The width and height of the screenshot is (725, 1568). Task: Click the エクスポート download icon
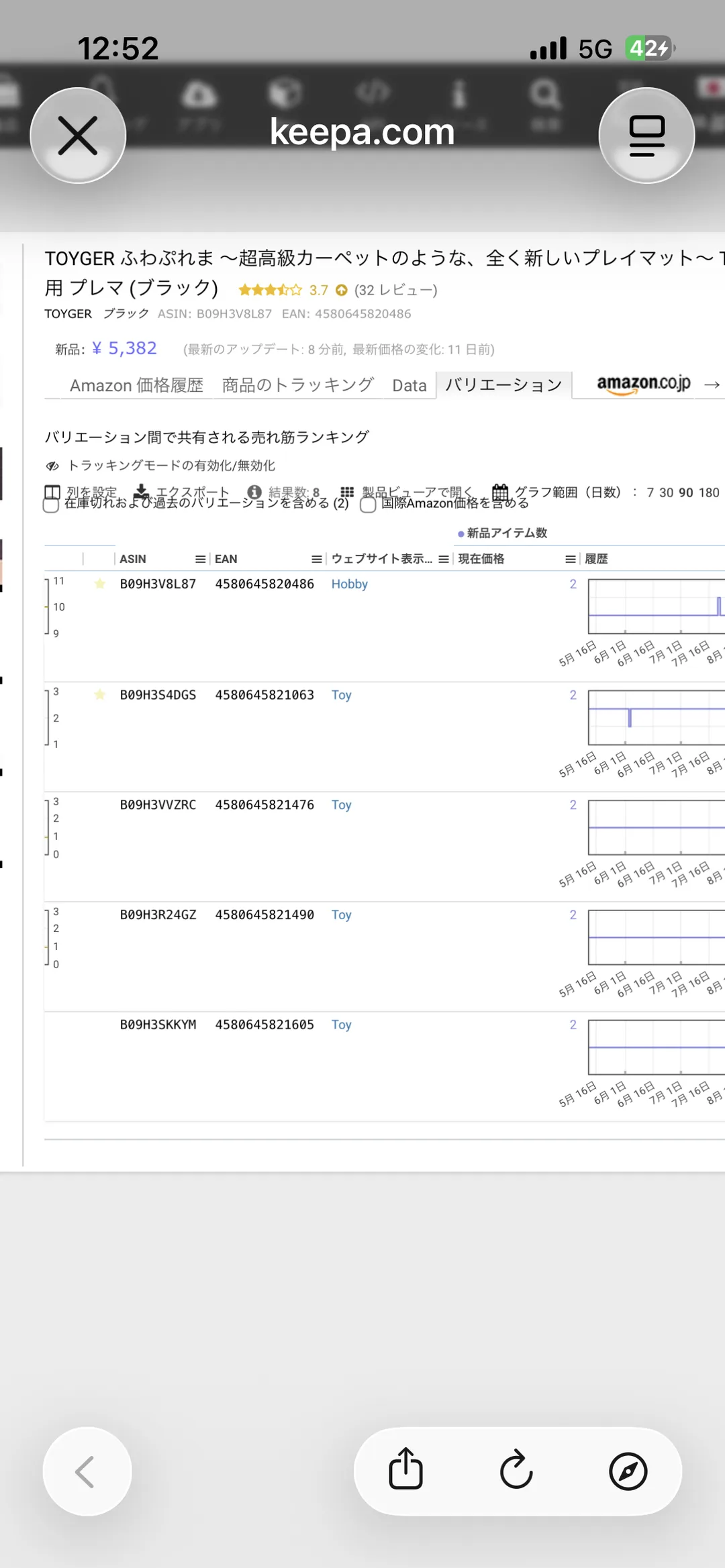tap(141, 492)
